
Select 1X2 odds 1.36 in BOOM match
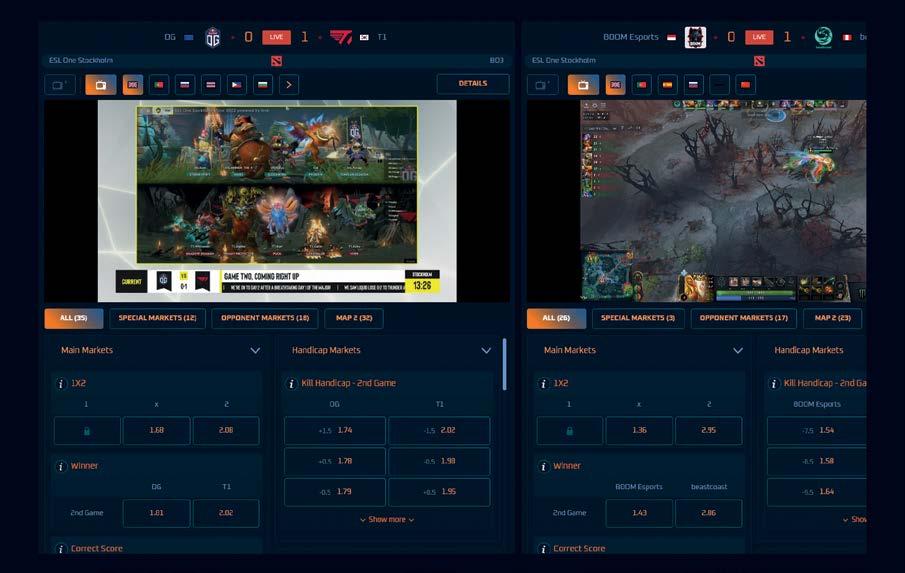click(639, 430)
